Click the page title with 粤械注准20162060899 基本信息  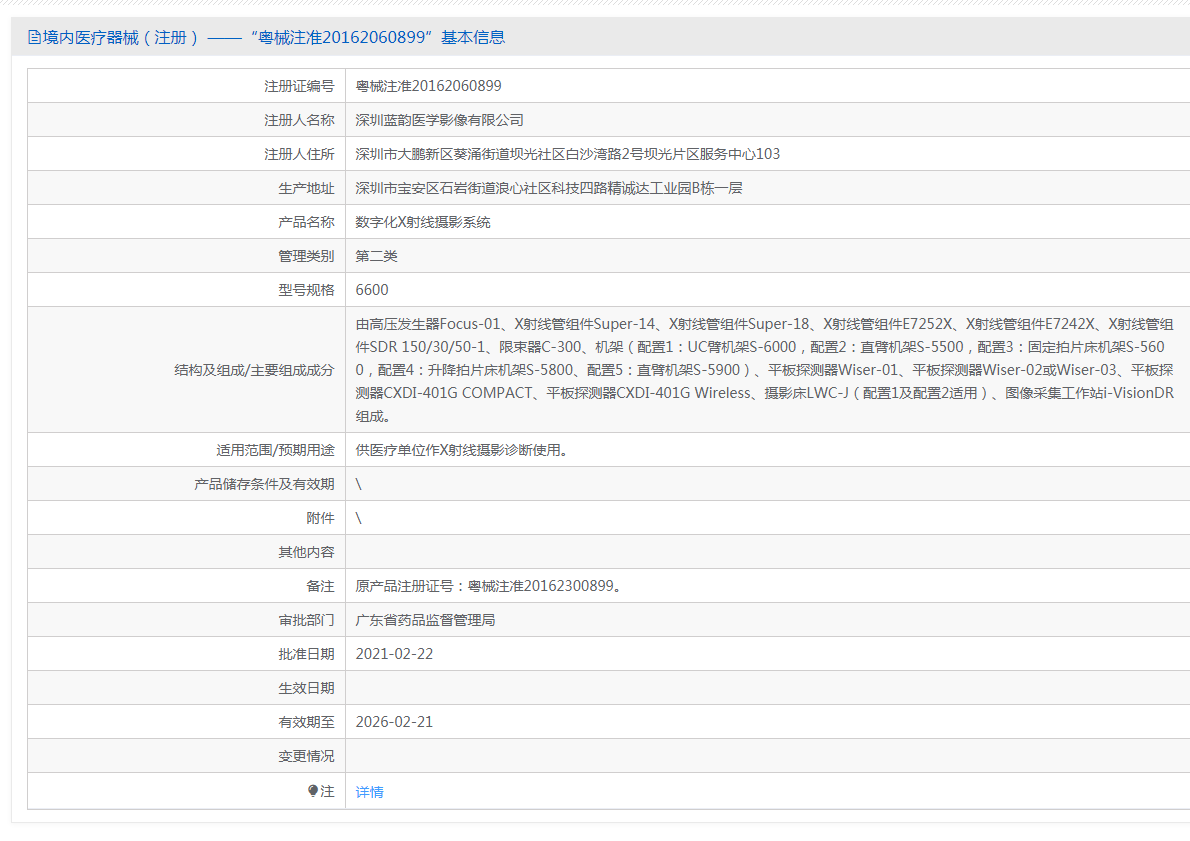[274, 38]
